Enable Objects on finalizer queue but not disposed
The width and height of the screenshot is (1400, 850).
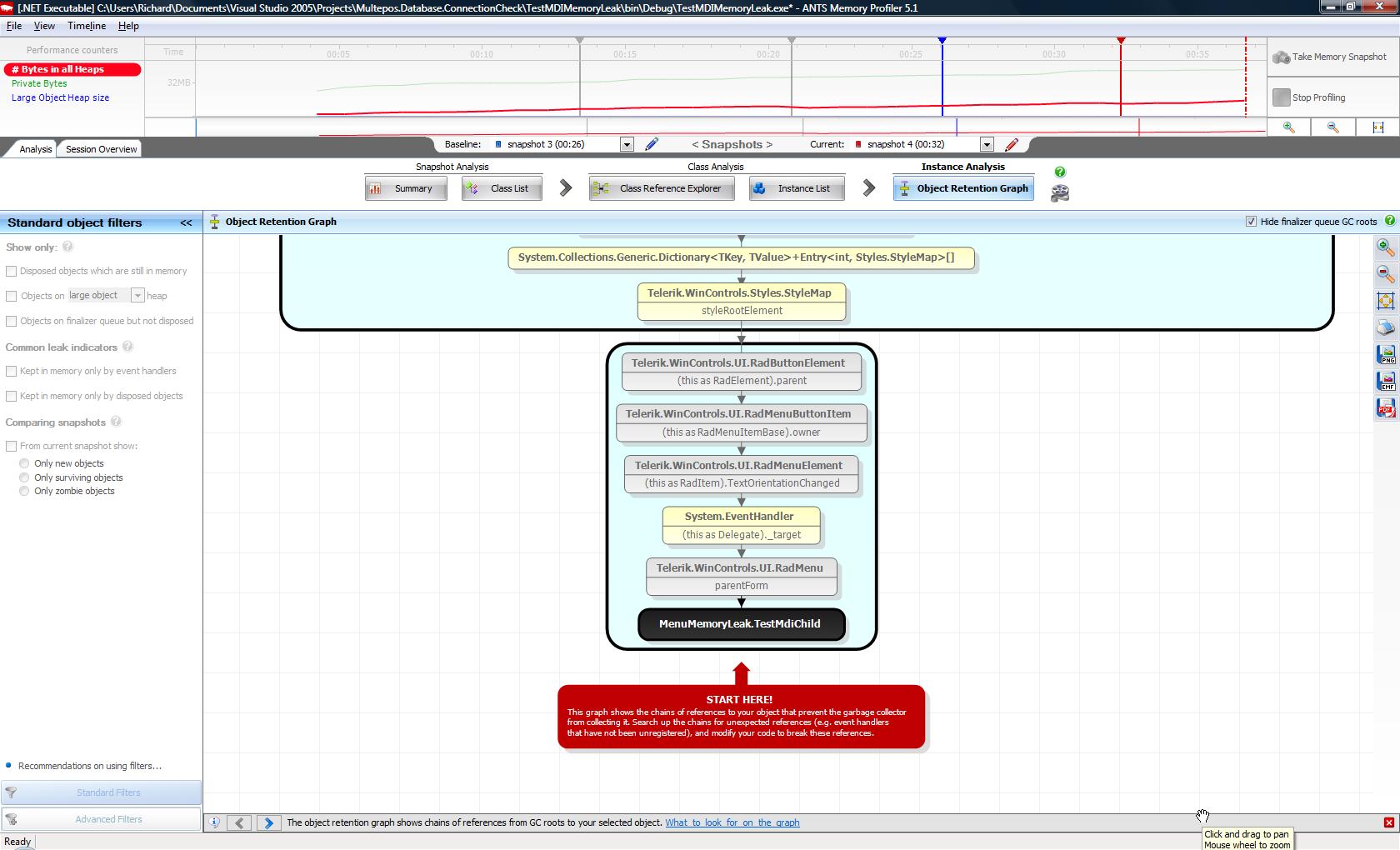click(x=12, y=321)
